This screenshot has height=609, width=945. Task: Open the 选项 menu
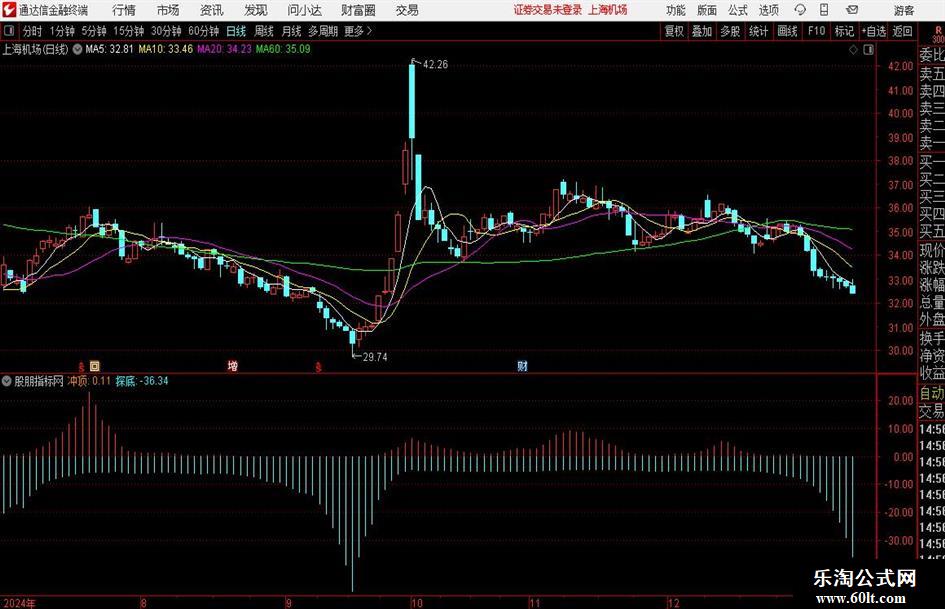click(x=768, y=10)
